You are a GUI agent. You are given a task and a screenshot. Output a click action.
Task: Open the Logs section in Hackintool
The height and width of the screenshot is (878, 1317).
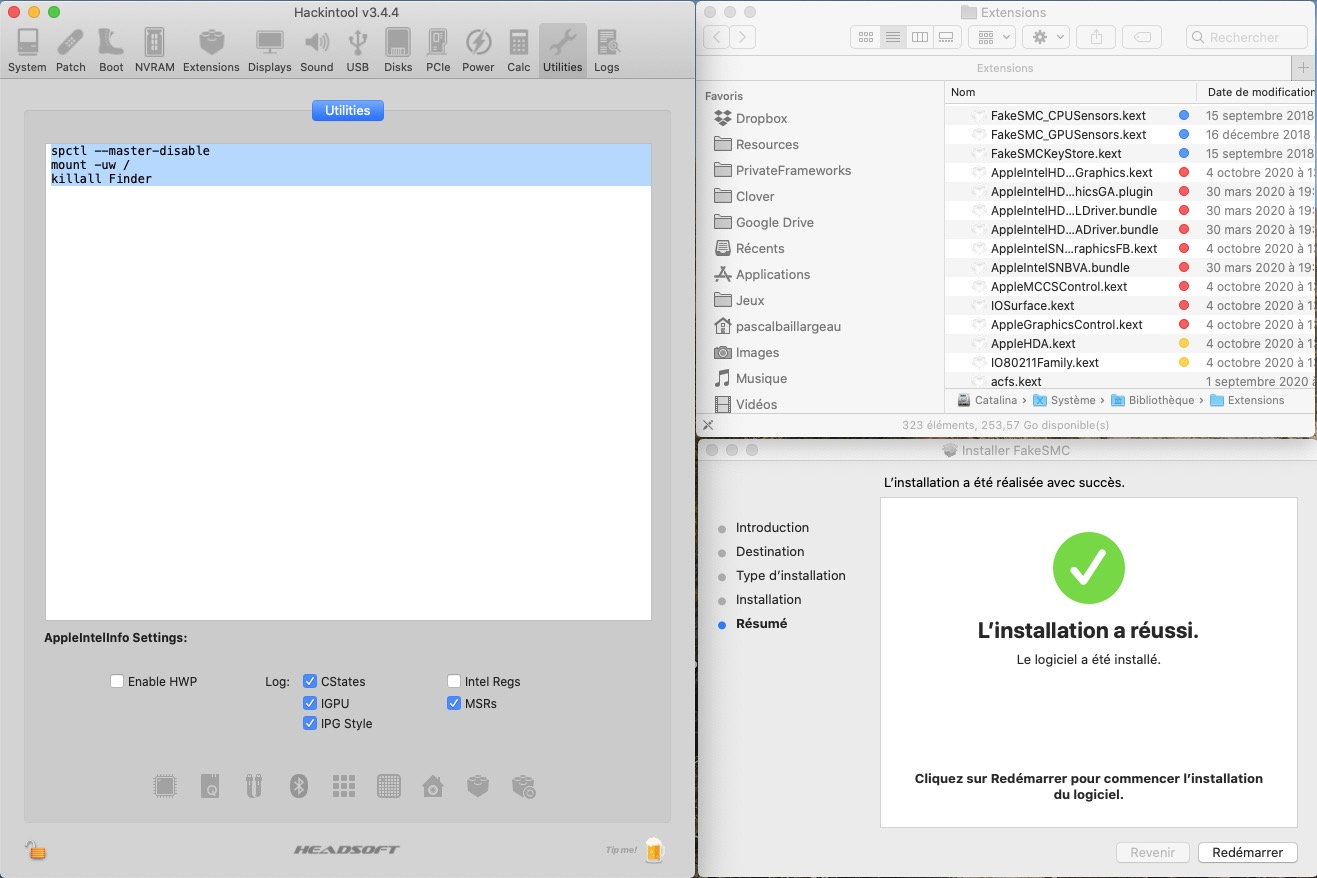pos(606,50)
